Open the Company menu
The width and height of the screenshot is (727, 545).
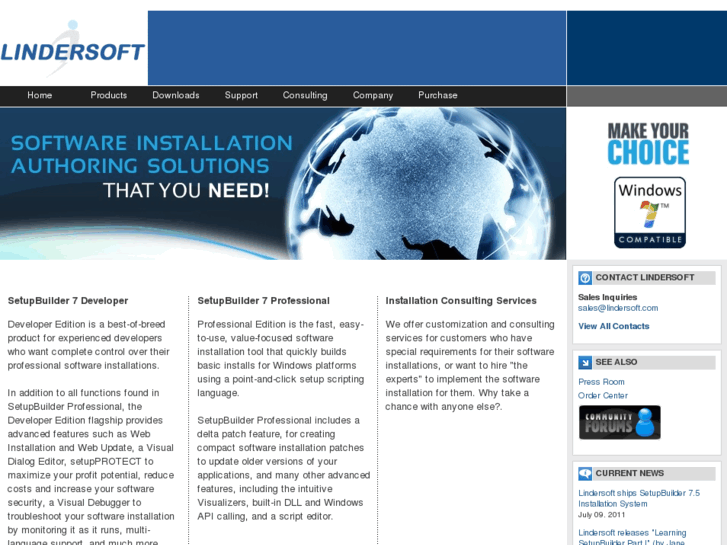(x=373, y=95)
